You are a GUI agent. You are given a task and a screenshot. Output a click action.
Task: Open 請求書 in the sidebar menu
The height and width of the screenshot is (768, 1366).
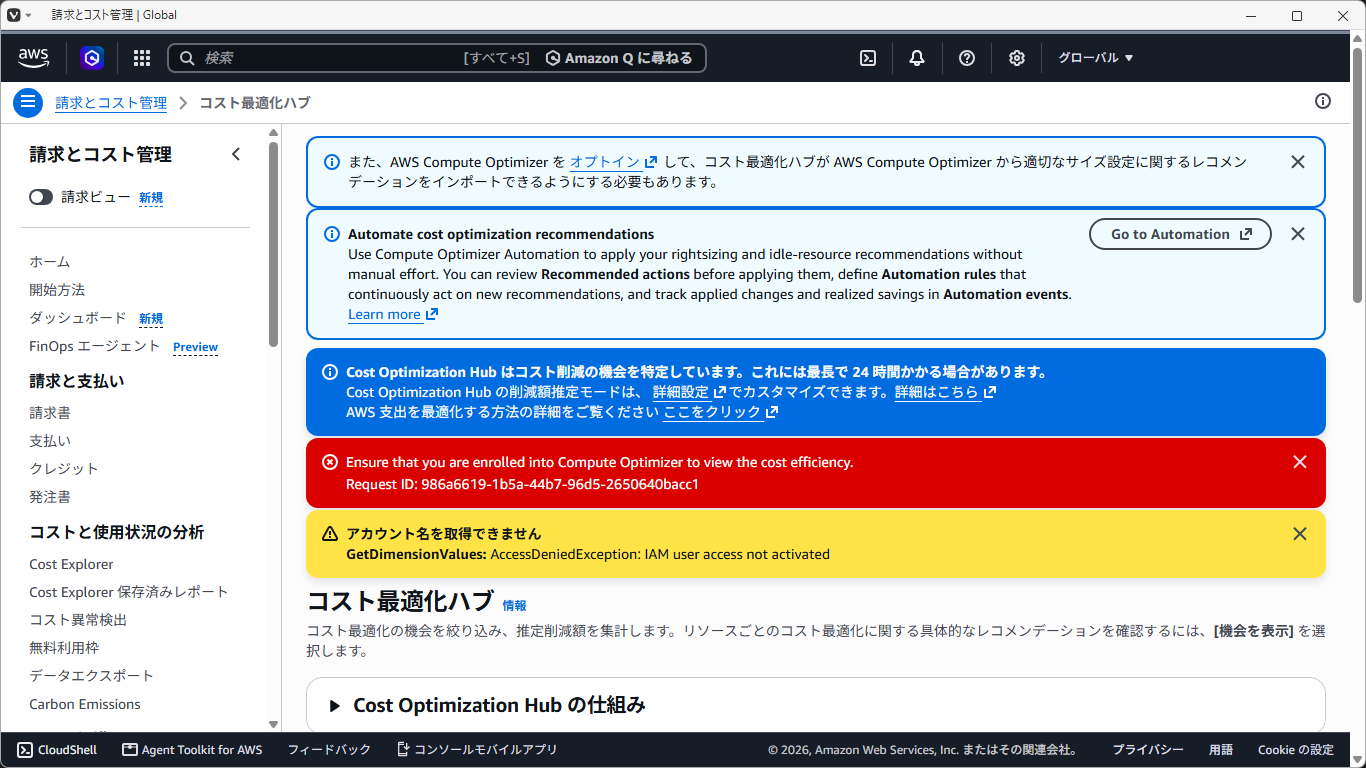coord(50,412)
